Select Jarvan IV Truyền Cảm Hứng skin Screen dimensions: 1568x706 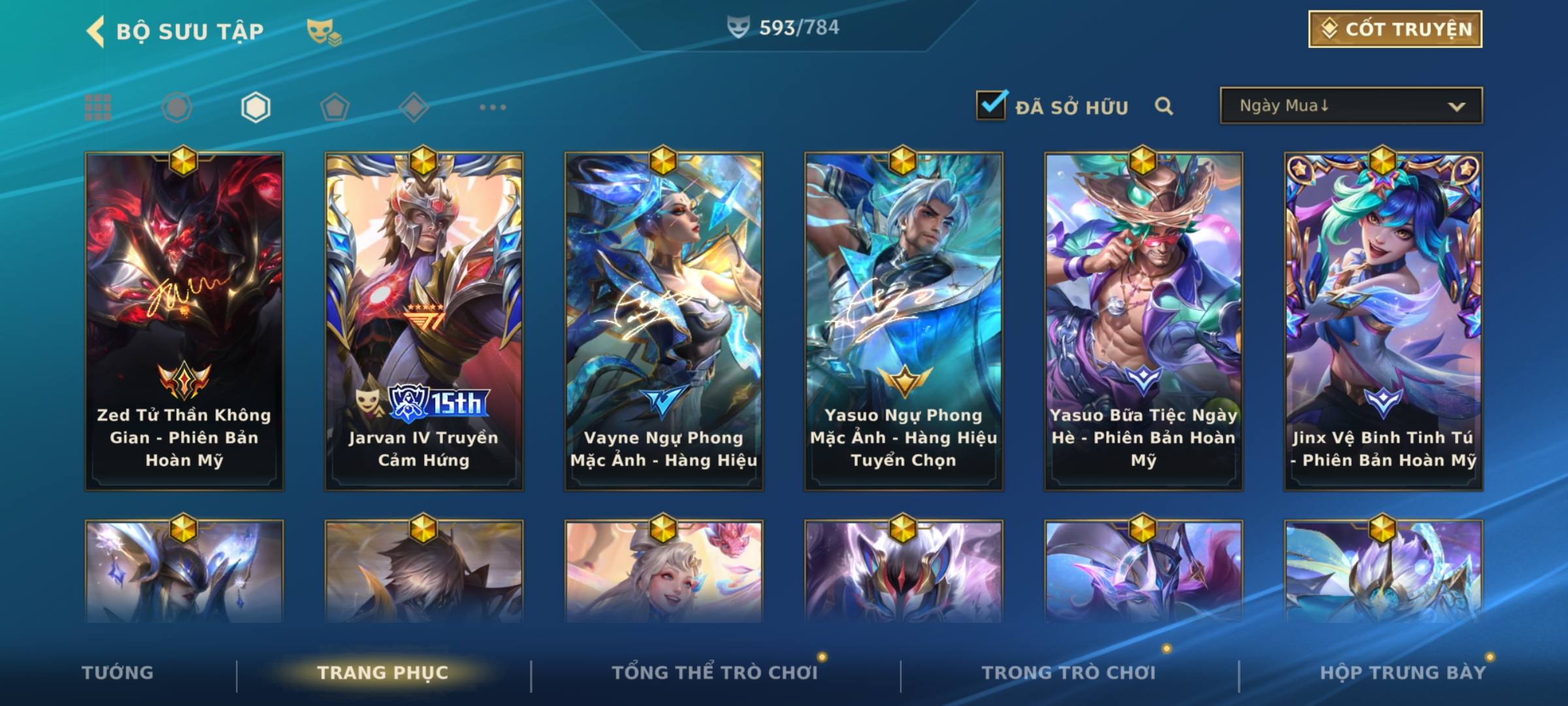(x=424, y=322)
